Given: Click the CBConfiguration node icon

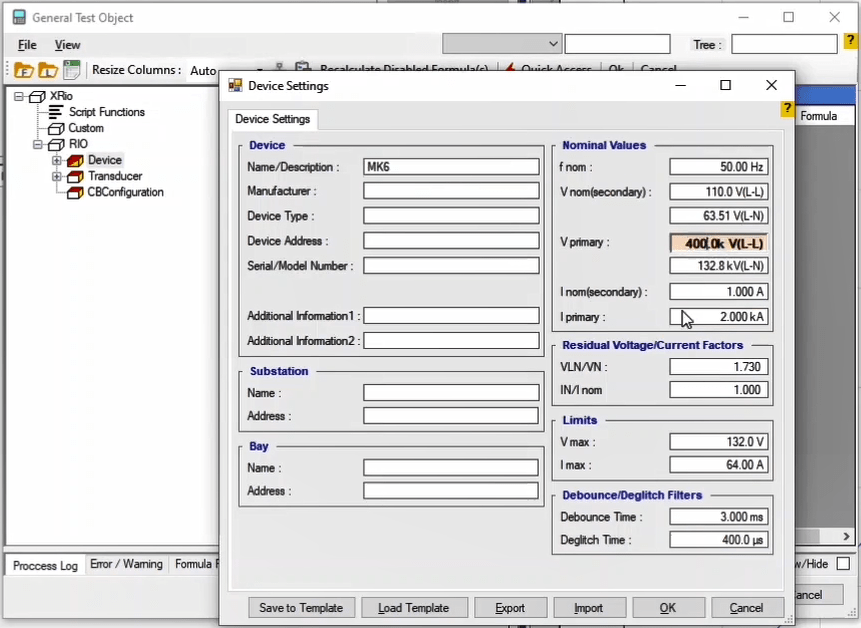Looking at the screenshot, I should click(75, 192).
